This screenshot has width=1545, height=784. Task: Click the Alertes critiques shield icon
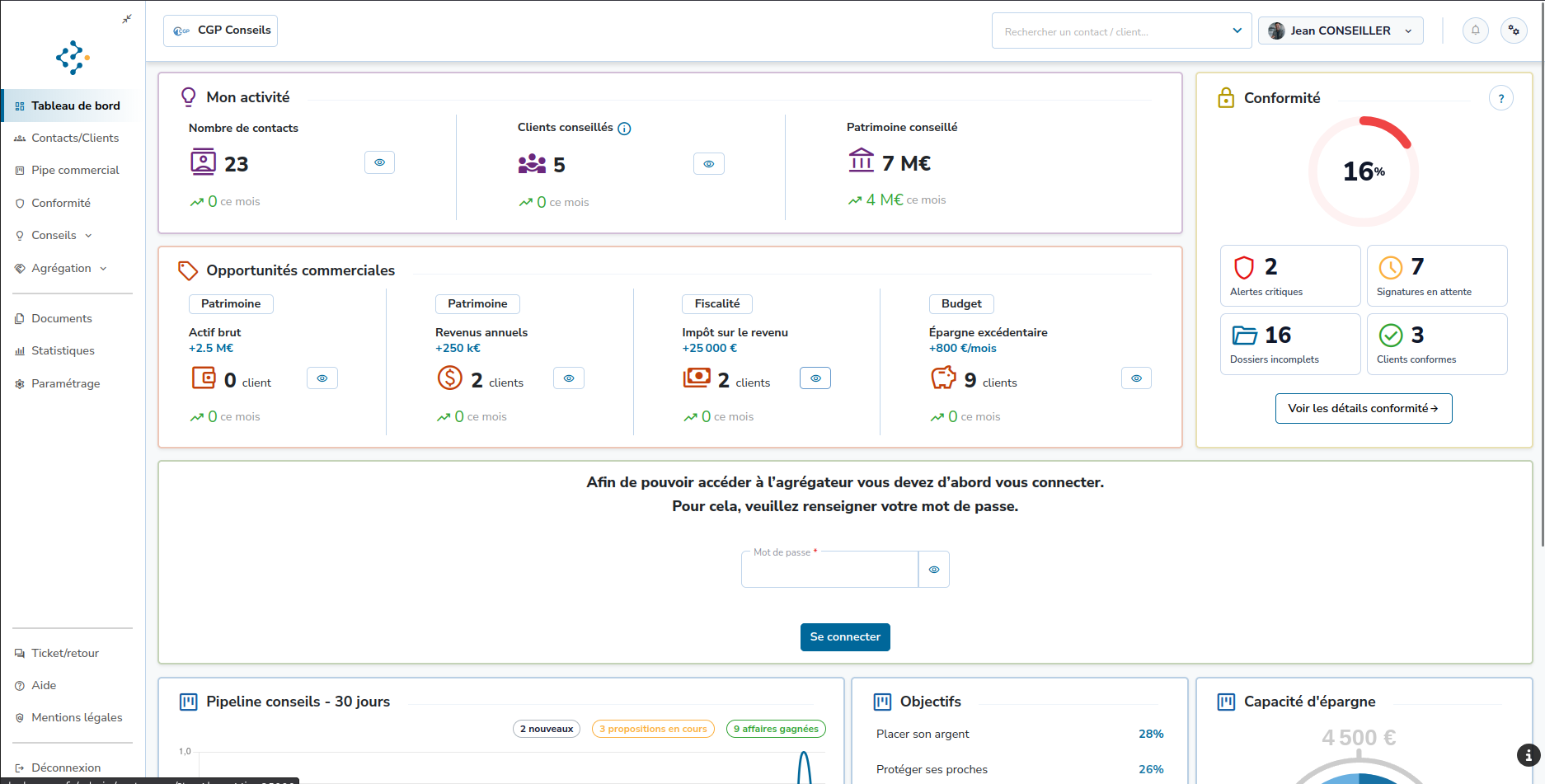tap(1244, 267)
